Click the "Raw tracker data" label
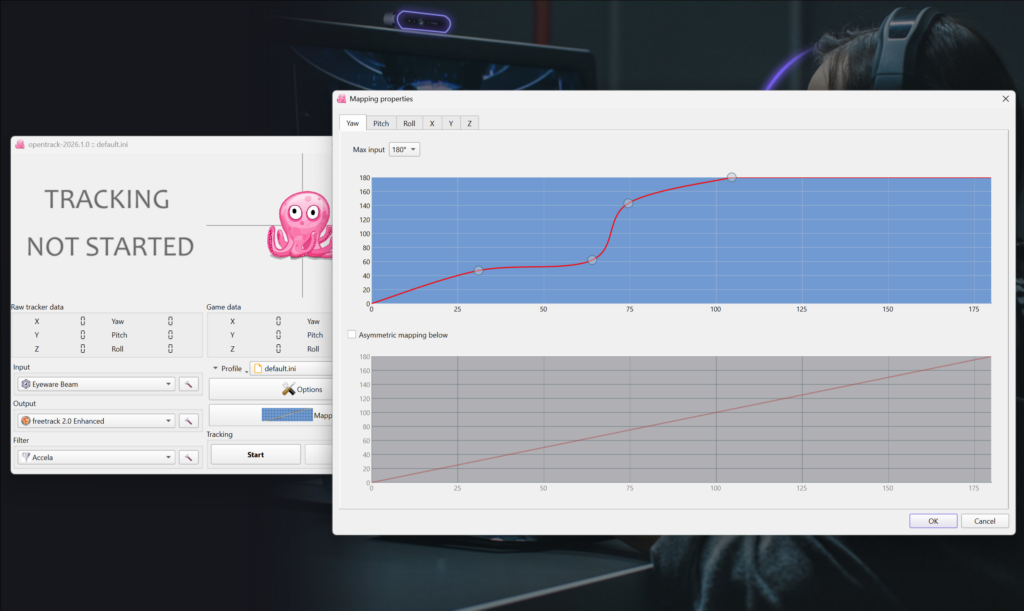 (x=37, y=307)
